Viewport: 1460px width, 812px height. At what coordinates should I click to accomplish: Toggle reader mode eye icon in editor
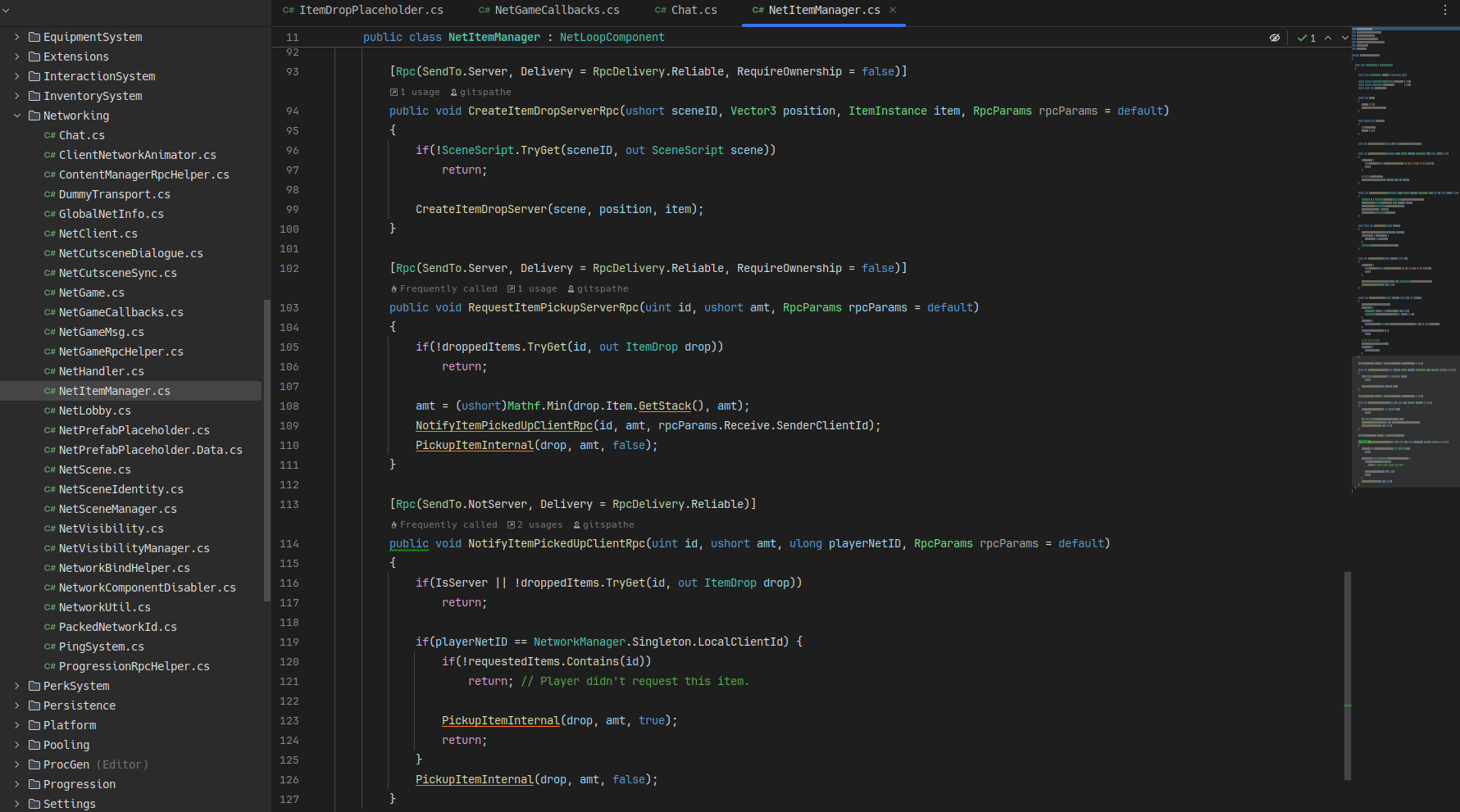point(1275,38)
